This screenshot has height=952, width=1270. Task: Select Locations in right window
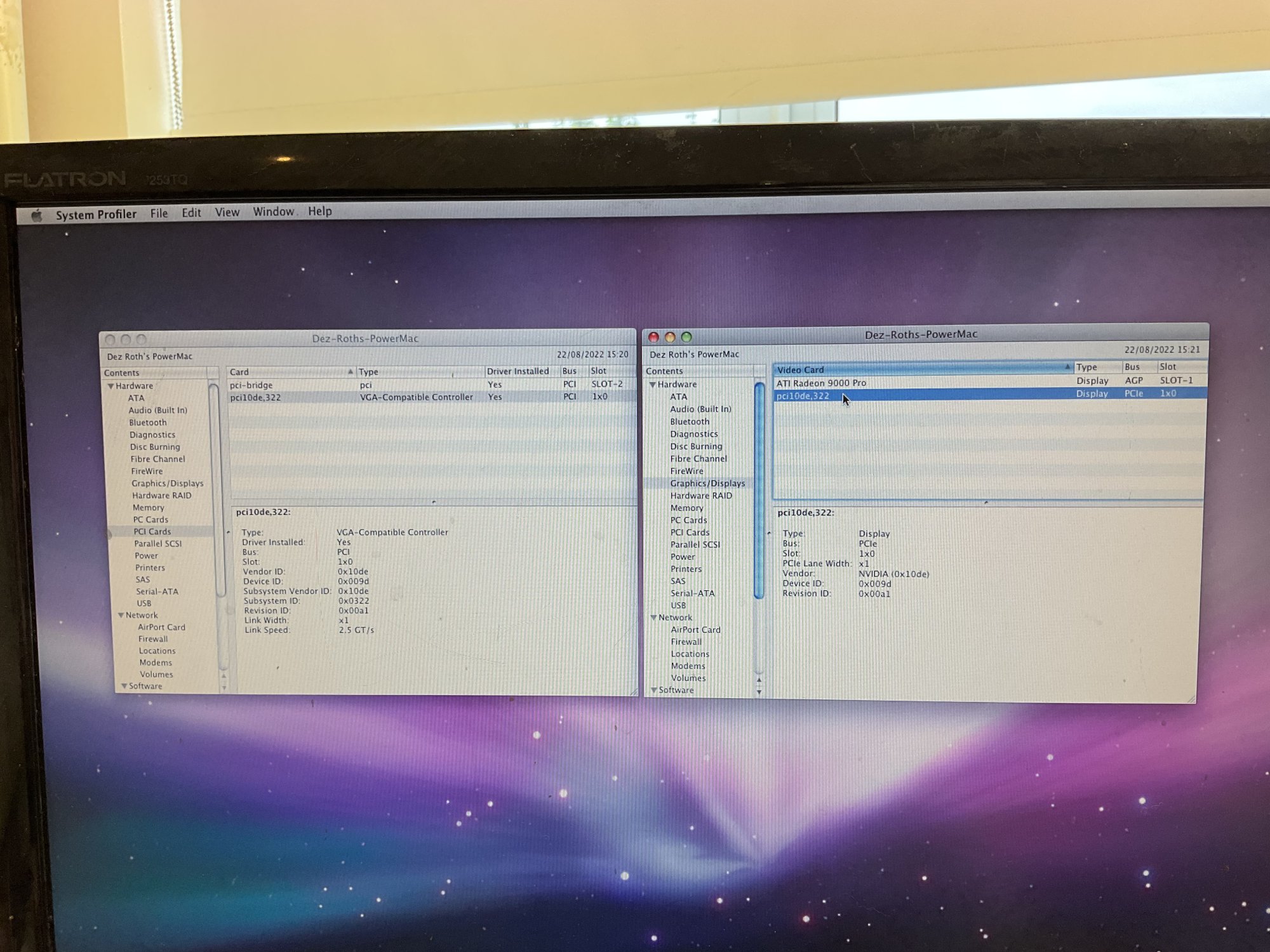[x=690, y=654]
